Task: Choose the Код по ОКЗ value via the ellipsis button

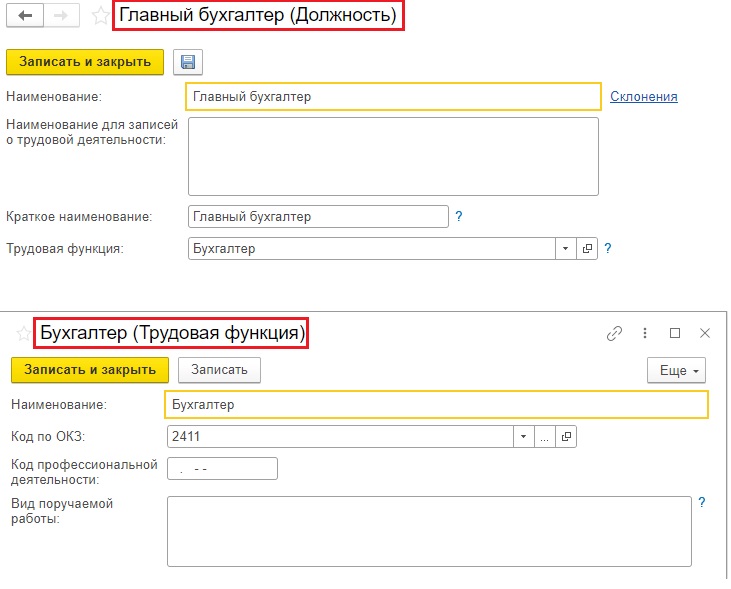Action: (x=545, y=437)
